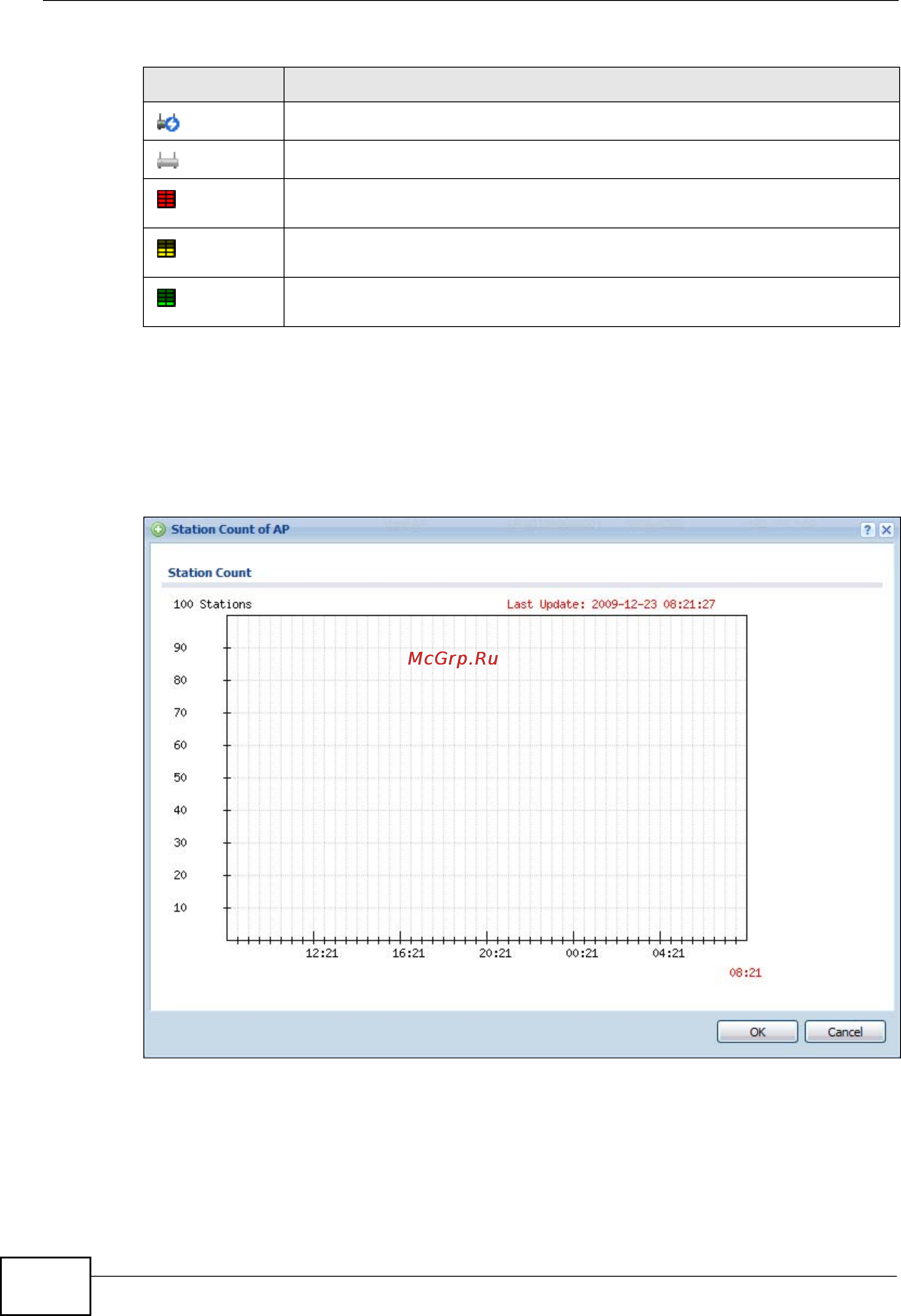Click the Station Count section heading

(210, 572)
